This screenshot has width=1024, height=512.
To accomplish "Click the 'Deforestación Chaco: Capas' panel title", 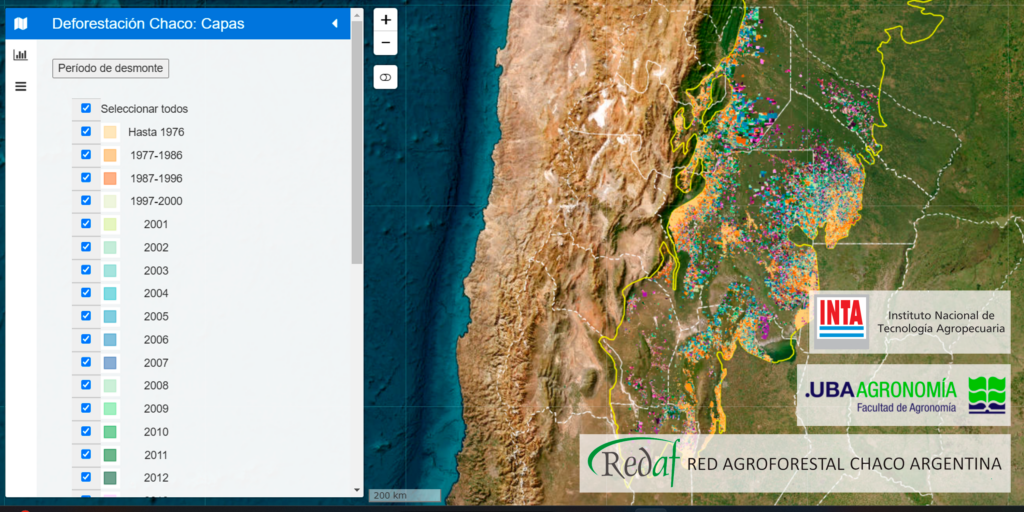I will pos(148,24).
